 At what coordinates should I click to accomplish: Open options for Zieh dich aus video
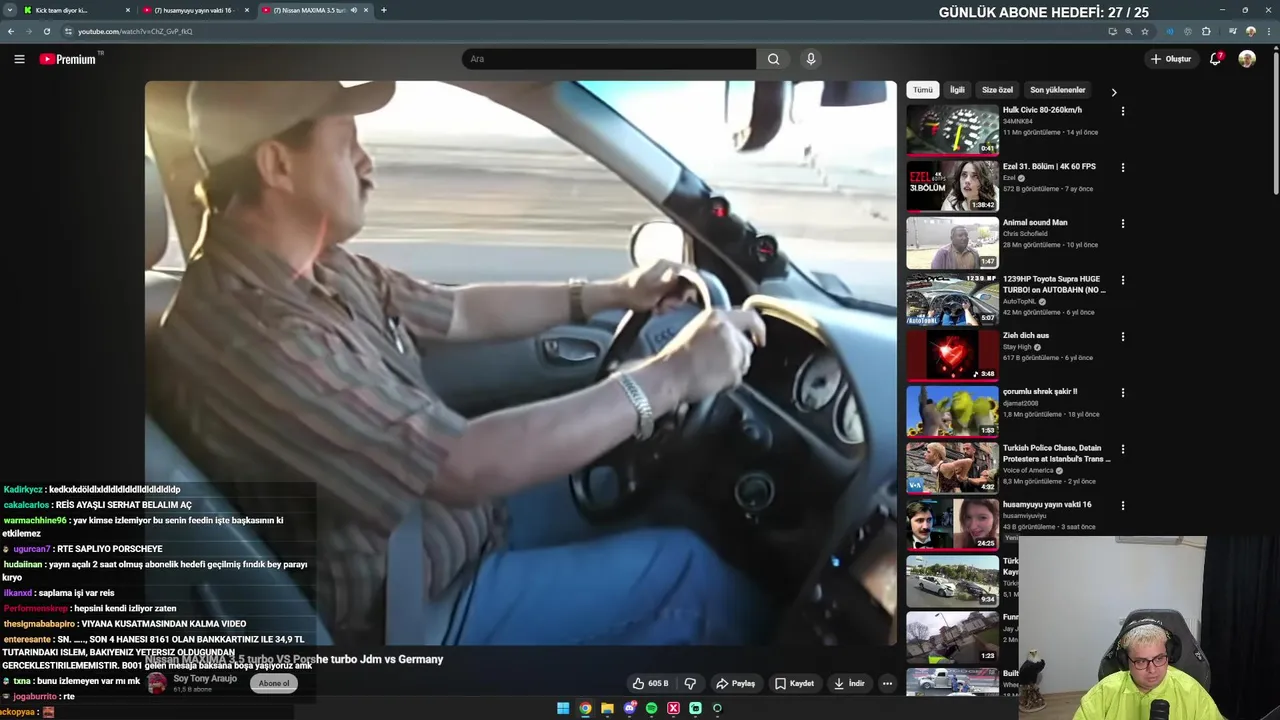pos(1123,337)
